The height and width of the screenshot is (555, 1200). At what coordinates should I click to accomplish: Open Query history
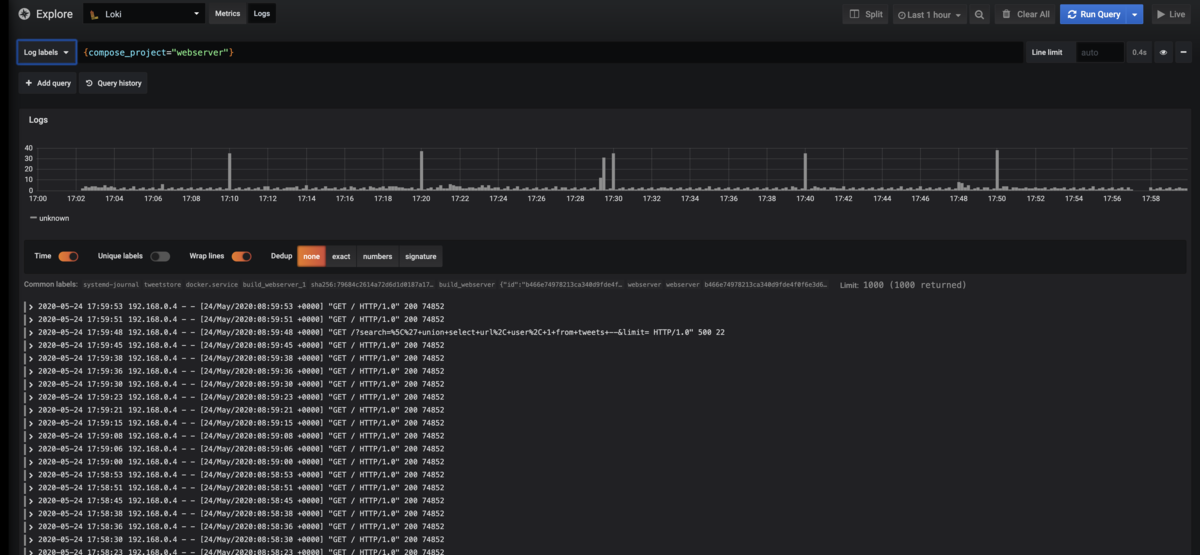pos(114,83)
